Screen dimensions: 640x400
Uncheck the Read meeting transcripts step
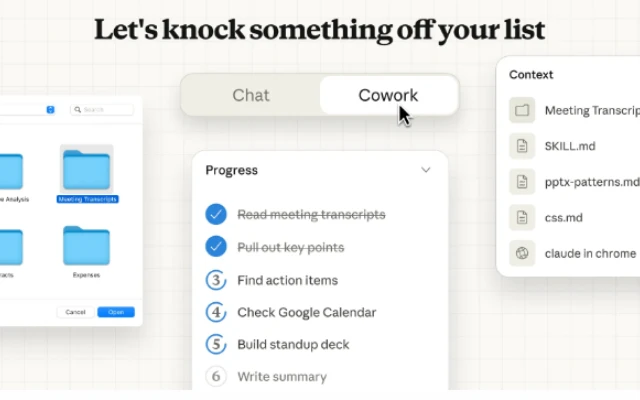[x=216, y=214]
